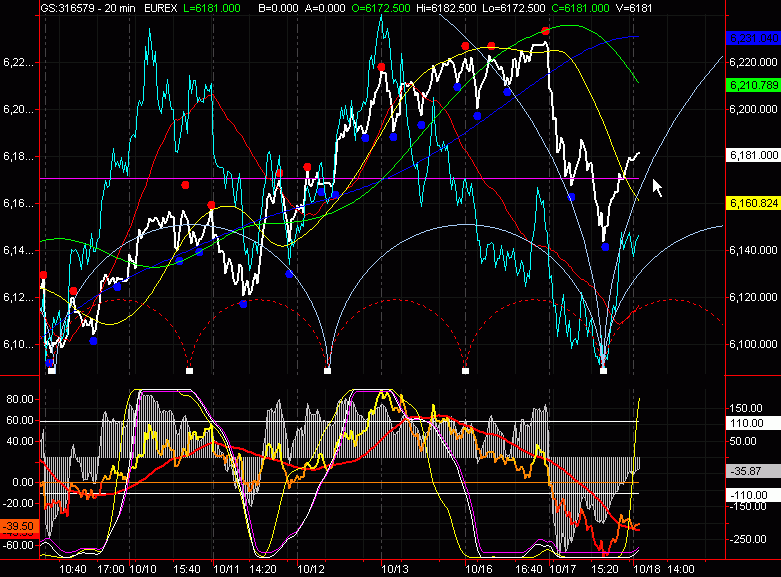Viewport: 781px width, 577px height.
Task: Click the 6,200.000 right axis label
Action: (753, 109)
